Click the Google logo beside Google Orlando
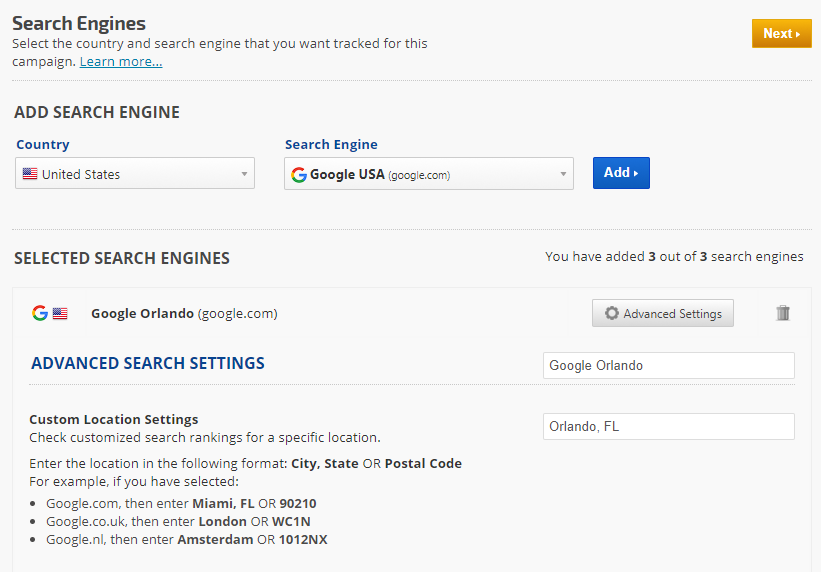 [40, 313]
